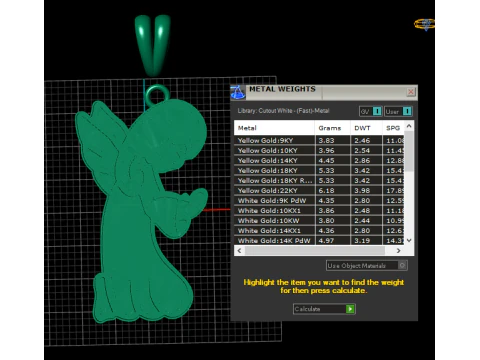Select the Yellow Gold:18KY R... row
The width and height of the screenshot is (480, 360).
pos(319,180)
